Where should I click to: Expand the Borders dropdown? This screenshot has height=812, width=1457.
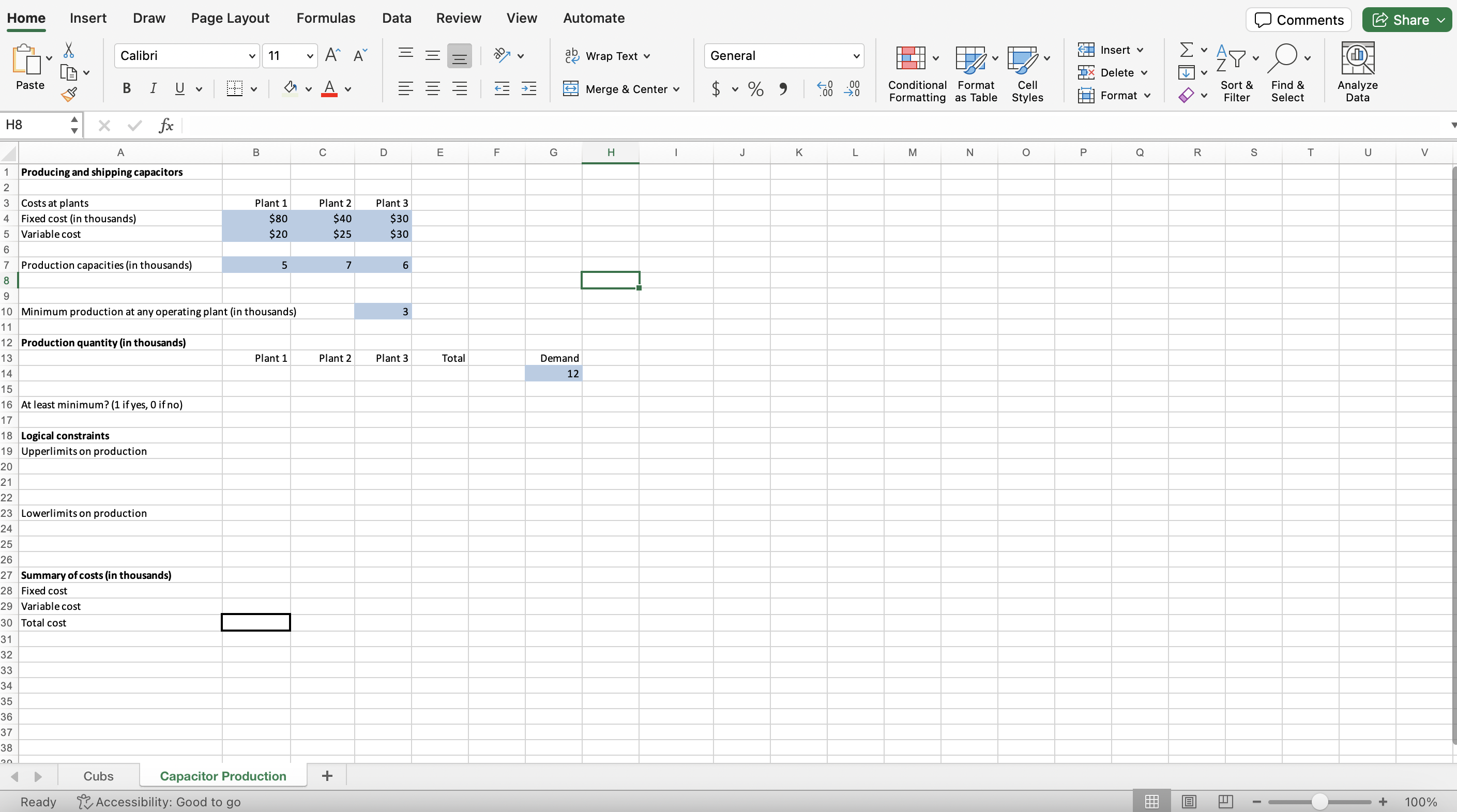[x=254, y=89]
